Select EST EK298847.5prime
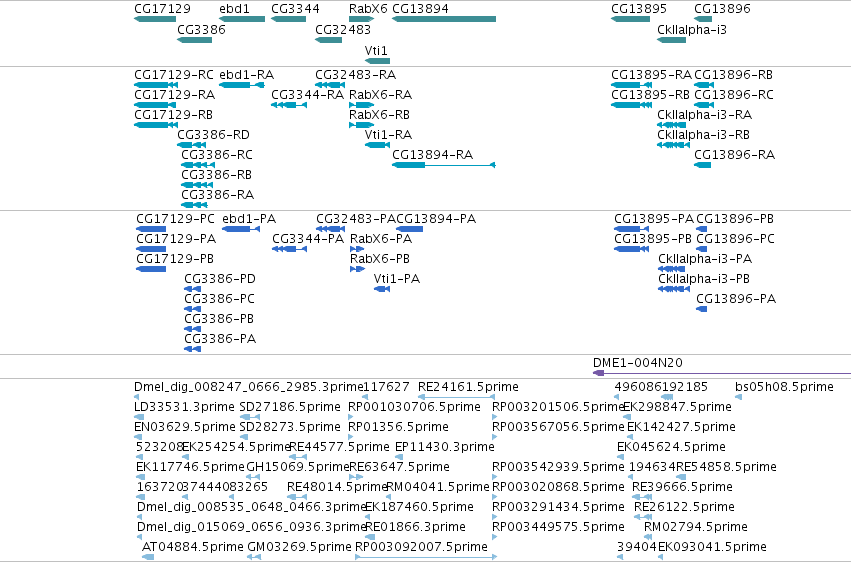The image size is (851, 562). pyautogui.click(x=627, y=417)
